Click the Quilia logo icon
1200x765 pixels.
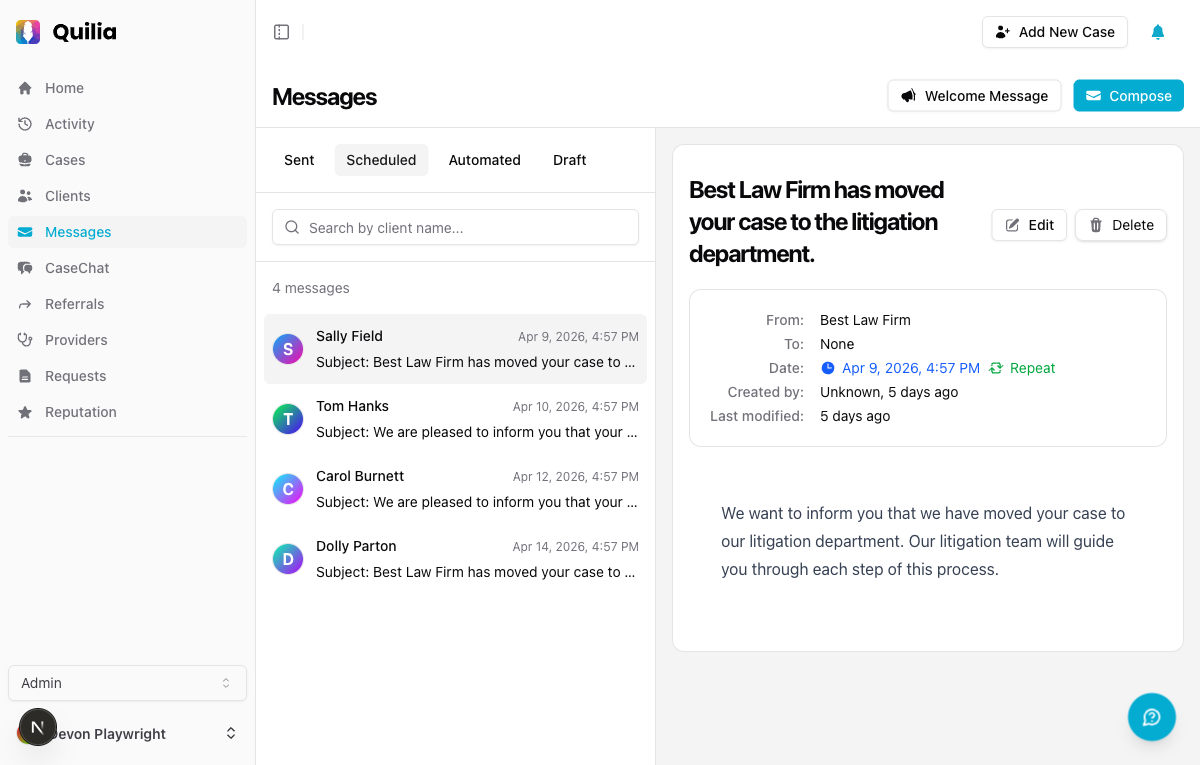[x=28, y=32]
